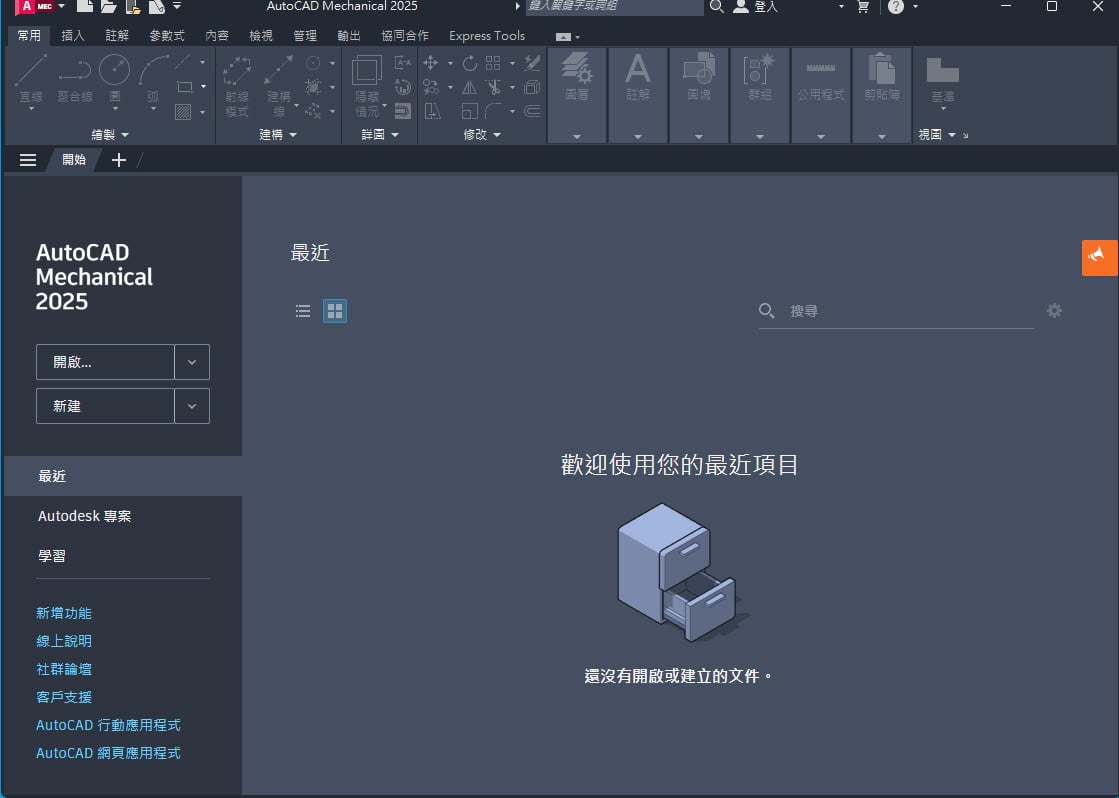The image size is (1119, 798).
Task: Expand the 詳圖 panel flyout
Action: (x=380, y=134)
